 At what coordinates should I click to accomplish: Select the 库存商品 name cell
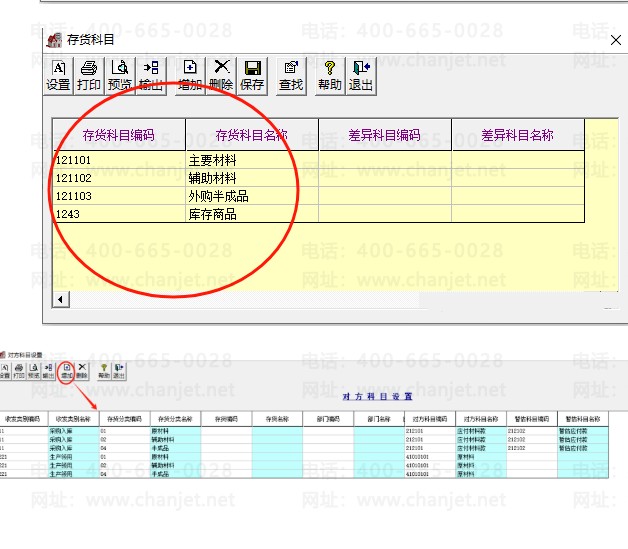pyautogui.click(x=252, y=214)
